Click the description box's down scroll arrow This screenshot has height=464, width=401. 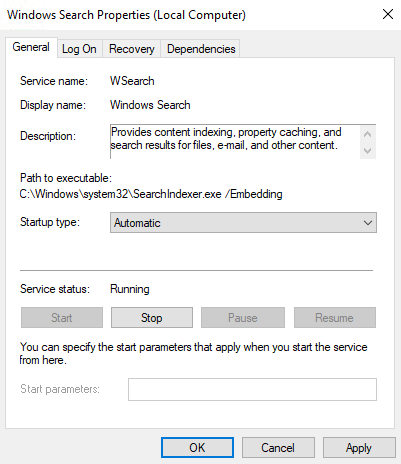pyautogui.click(x=368, y=150)
